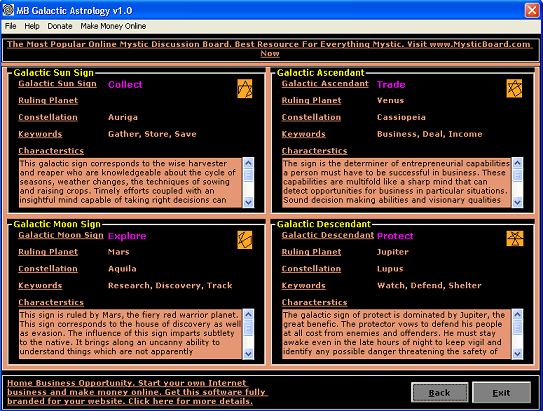Click the Protect sign glyph icon
Screen dimensions: 543x411
pos(515,239)
